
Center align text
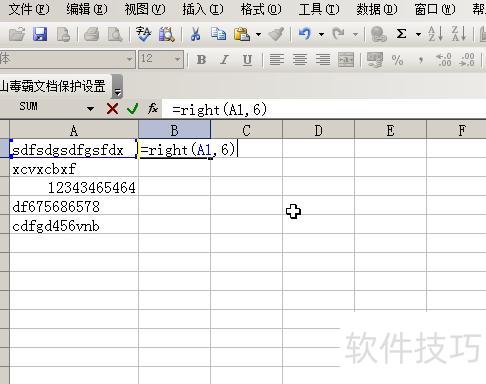300,60
